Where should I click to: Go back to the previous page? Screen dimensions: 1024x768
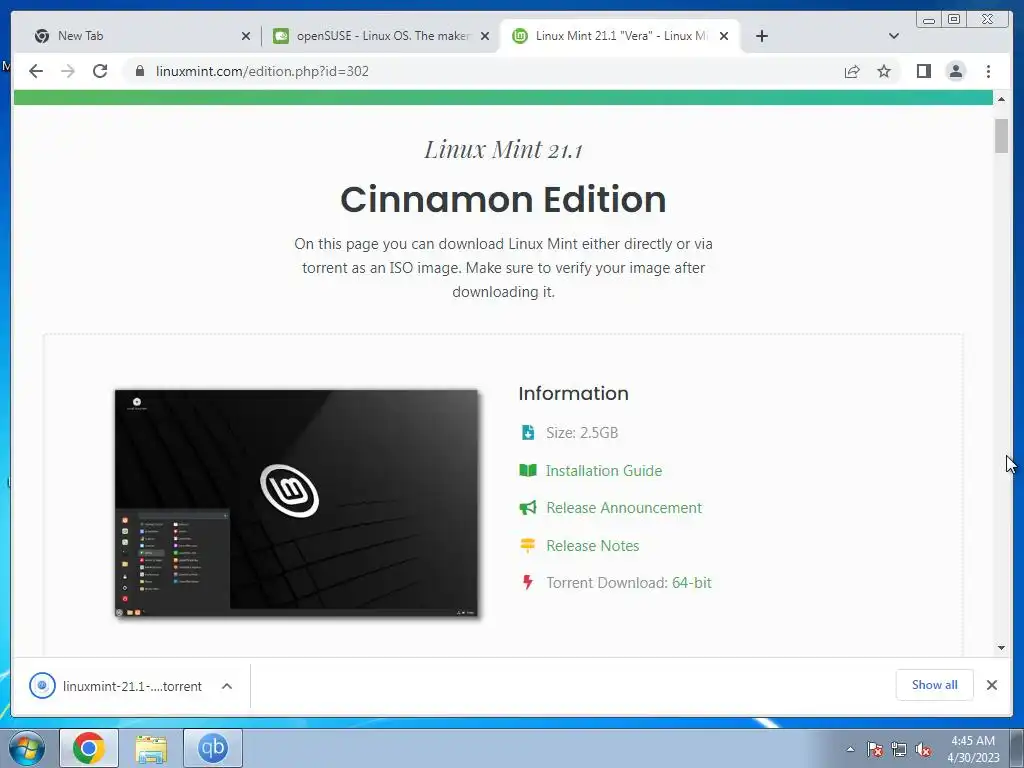pyautogui.click(x=36, y=71)
